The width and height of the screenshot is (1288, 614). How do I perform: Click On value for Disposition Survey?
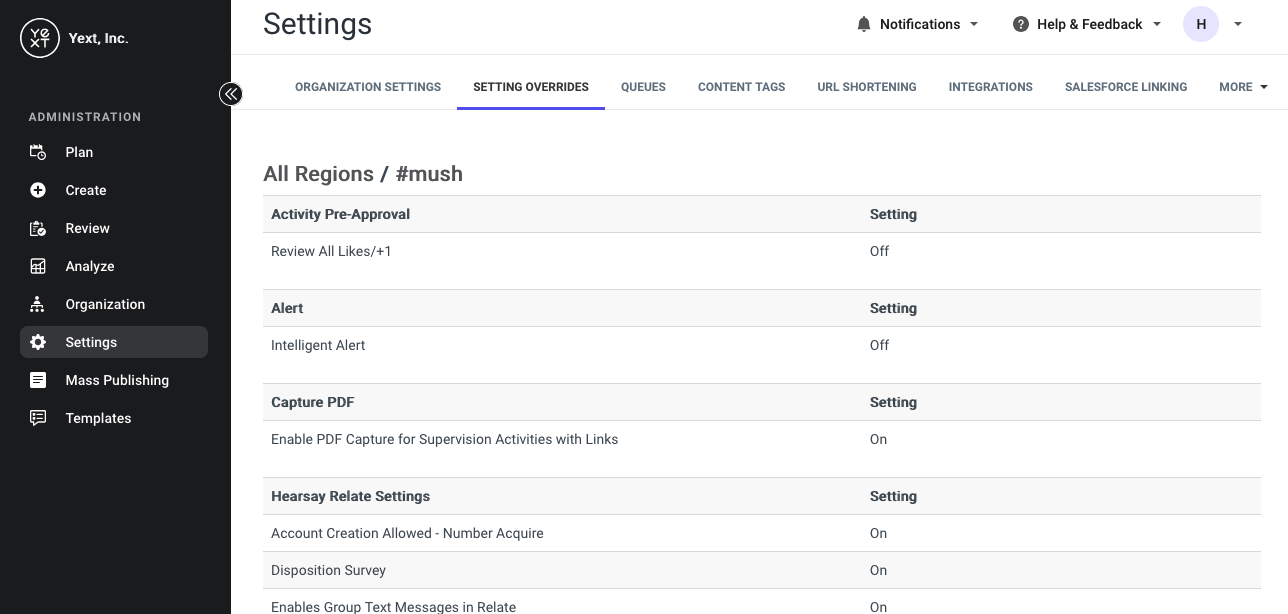(x=878, y=570)
